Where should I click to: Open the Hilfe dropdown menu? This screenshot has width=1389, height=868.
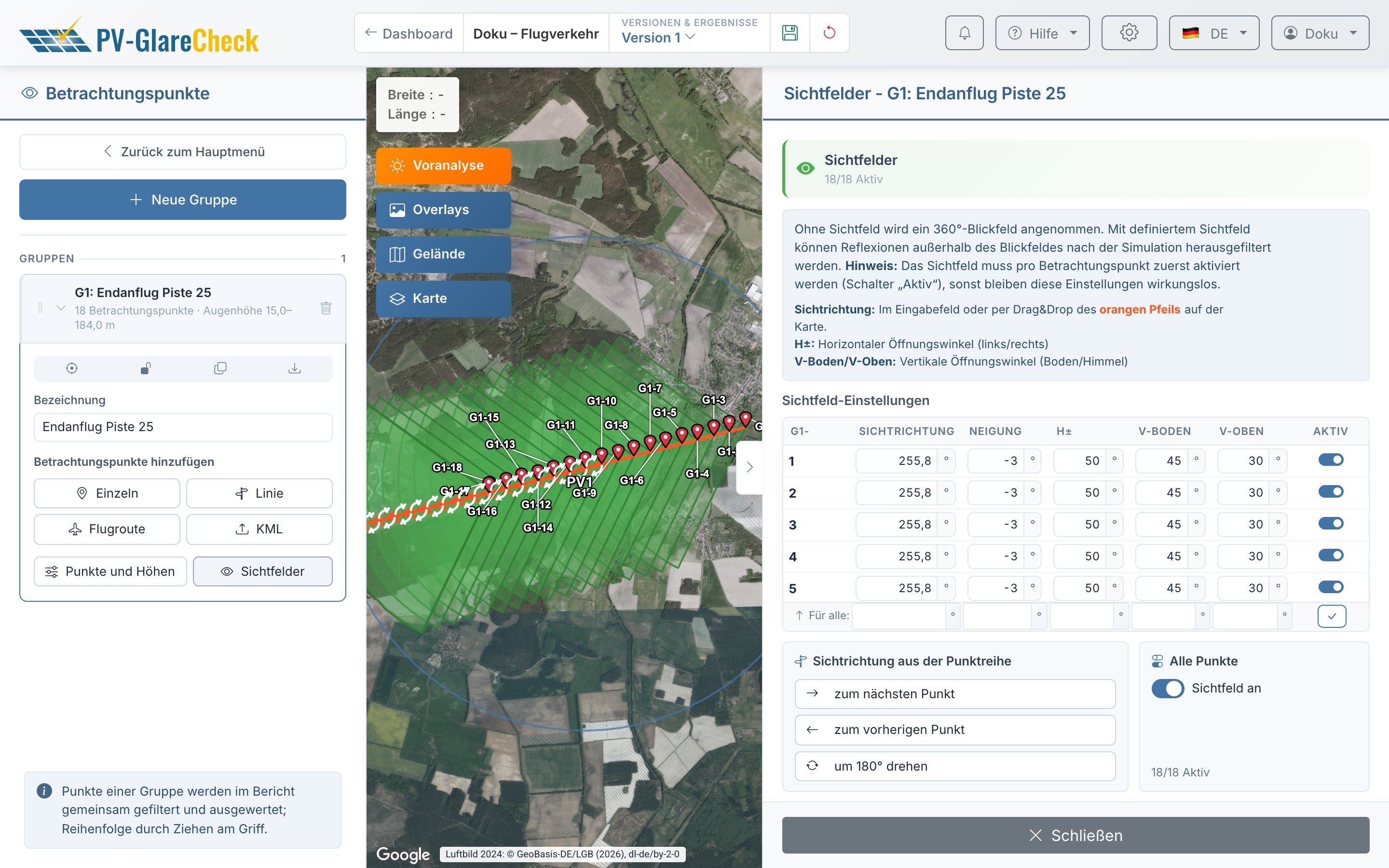coord(1042,33)
